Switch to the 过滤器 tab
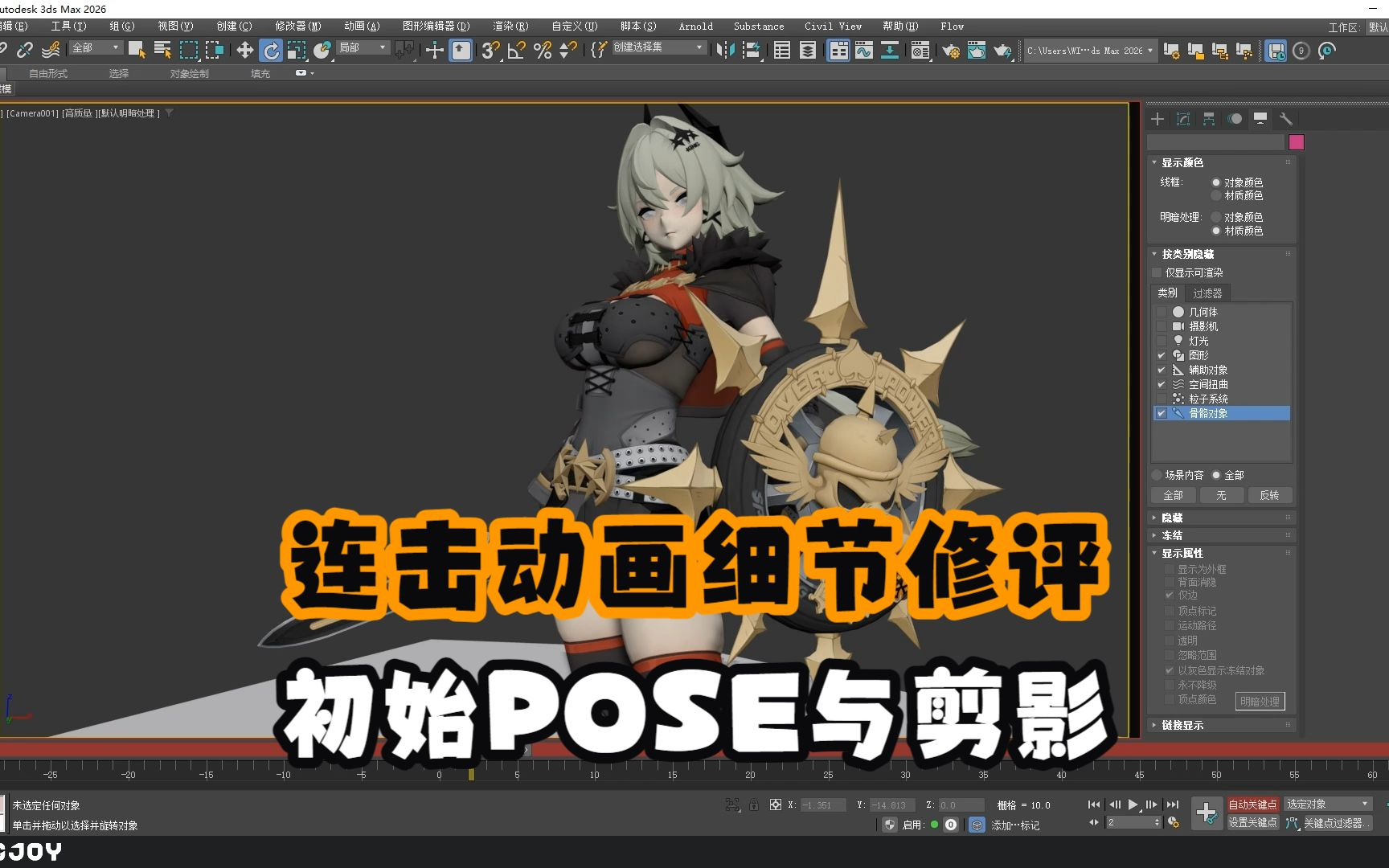This screenshot has width=1389, height=868. pyautogui.click(x=1207, y=293)
